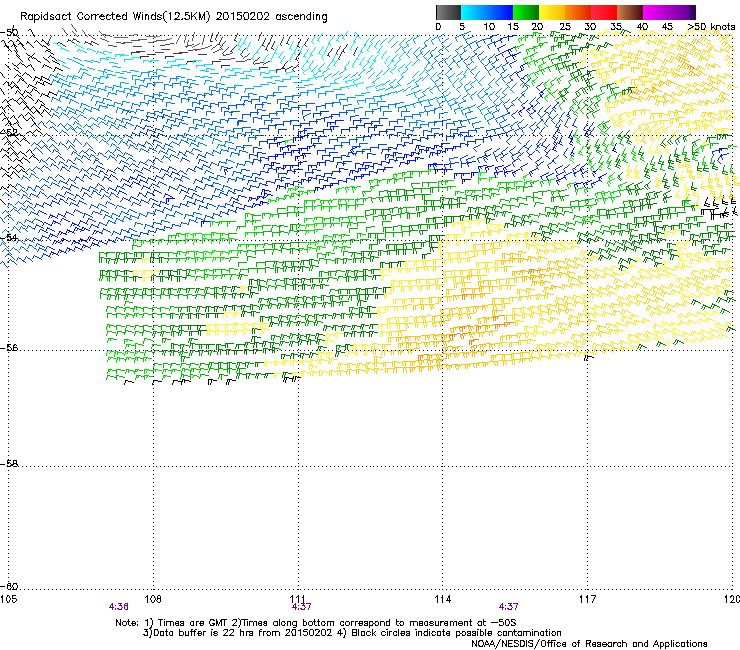The image size is (740, 650).
Task: Click the latitude label -56
Action: 9,348
